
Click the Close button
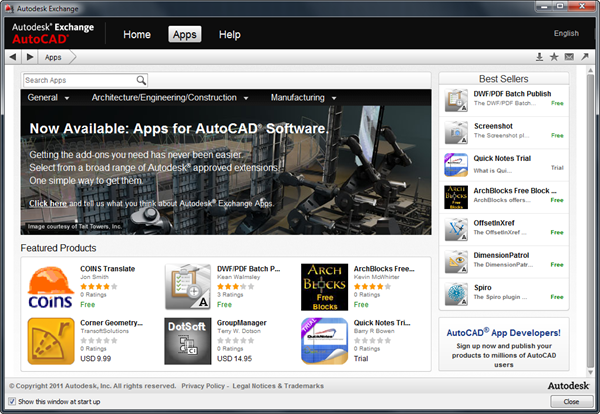570,401
